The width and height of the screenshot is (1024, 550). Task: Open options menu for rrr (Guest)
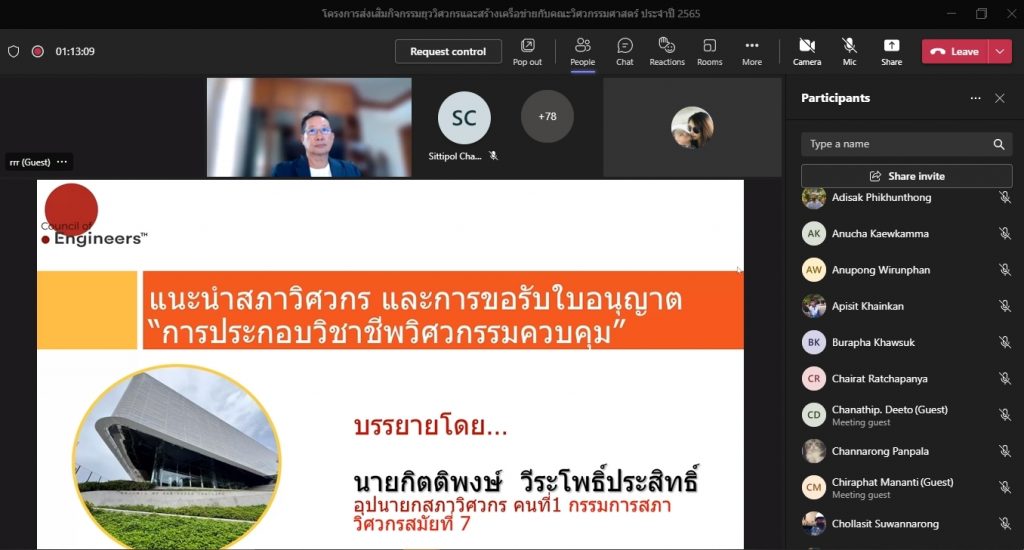click(x=62, y=162)
